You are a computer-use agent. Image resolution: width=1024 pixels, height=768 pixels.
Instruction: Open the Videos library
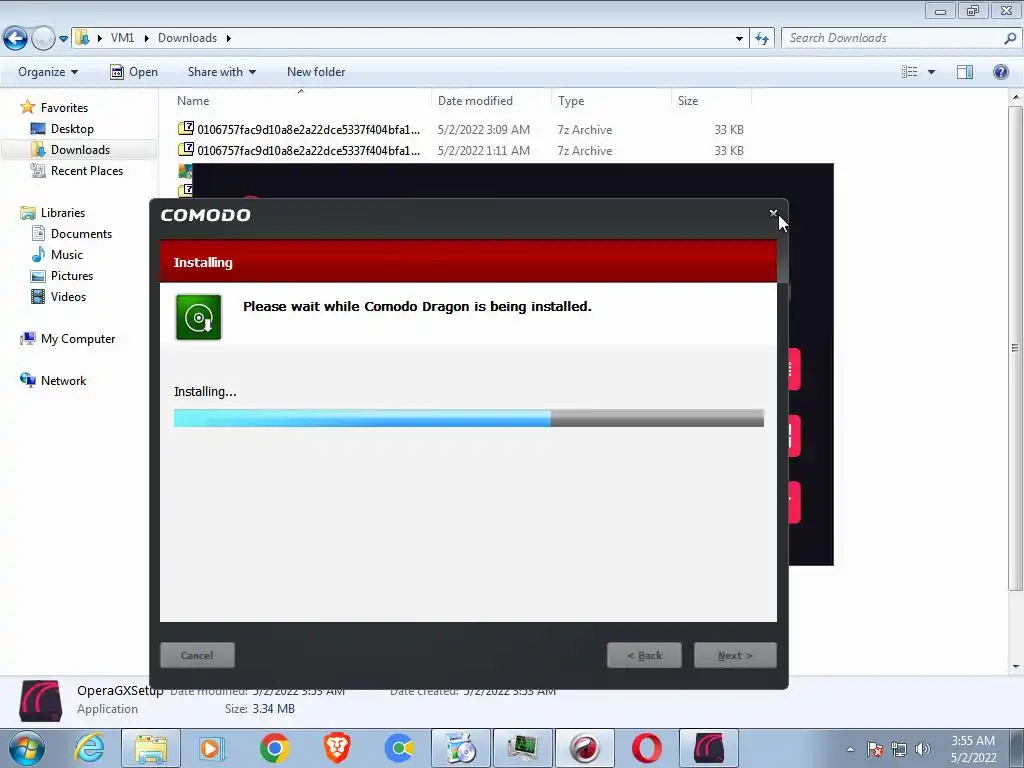(68, 296)
